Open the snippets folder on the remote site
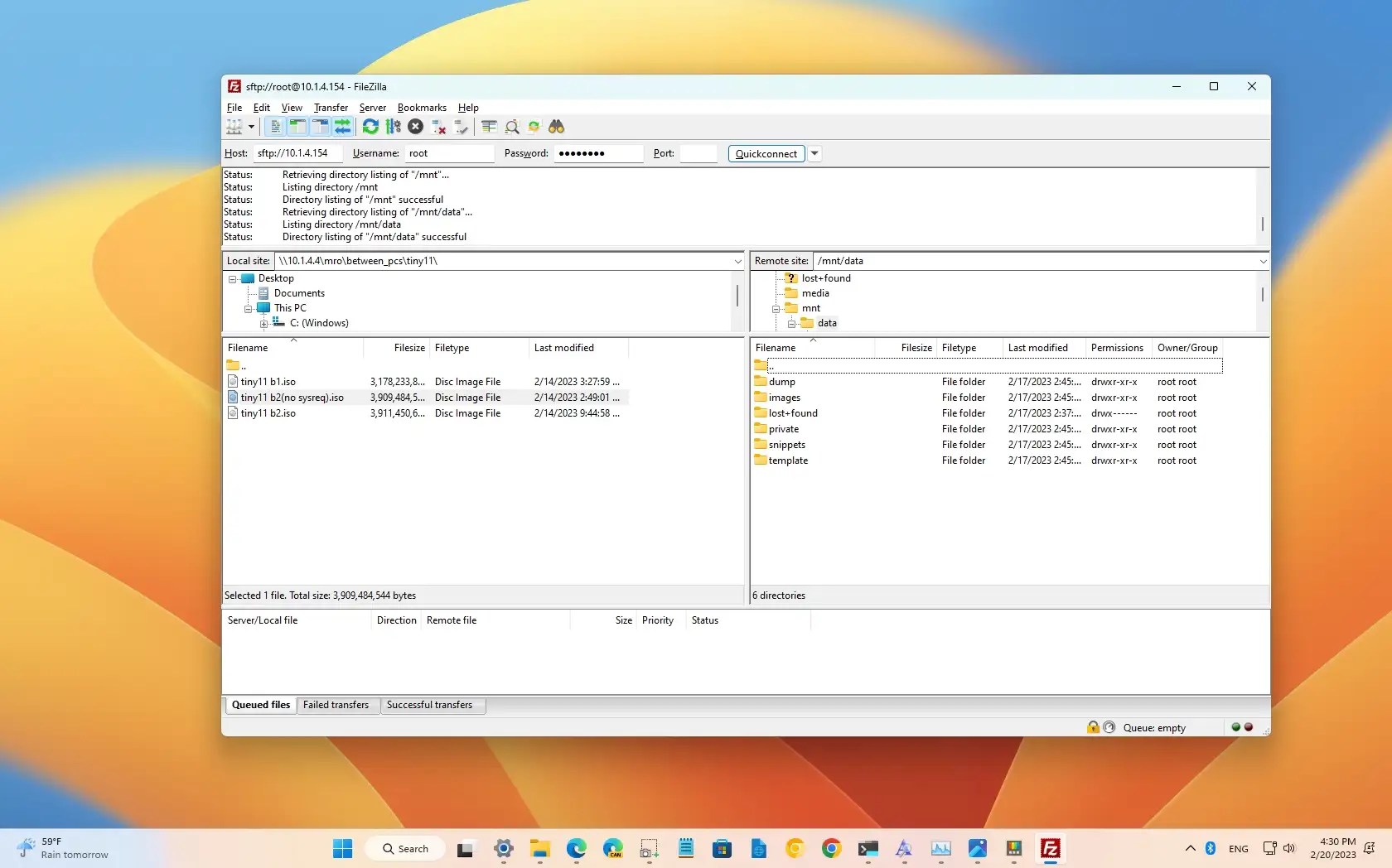Viewport: 1392px width, 868px height. tap(788, 445)
